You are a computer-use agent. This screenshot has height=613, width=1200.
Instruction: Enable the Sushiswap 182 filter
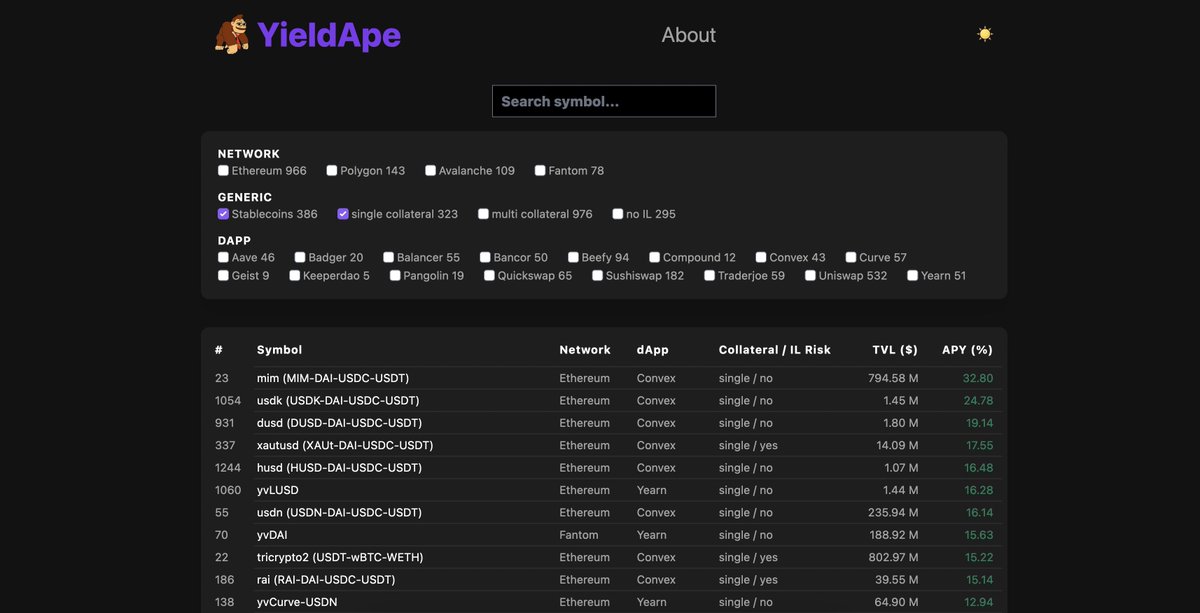(x=598, y=275)
